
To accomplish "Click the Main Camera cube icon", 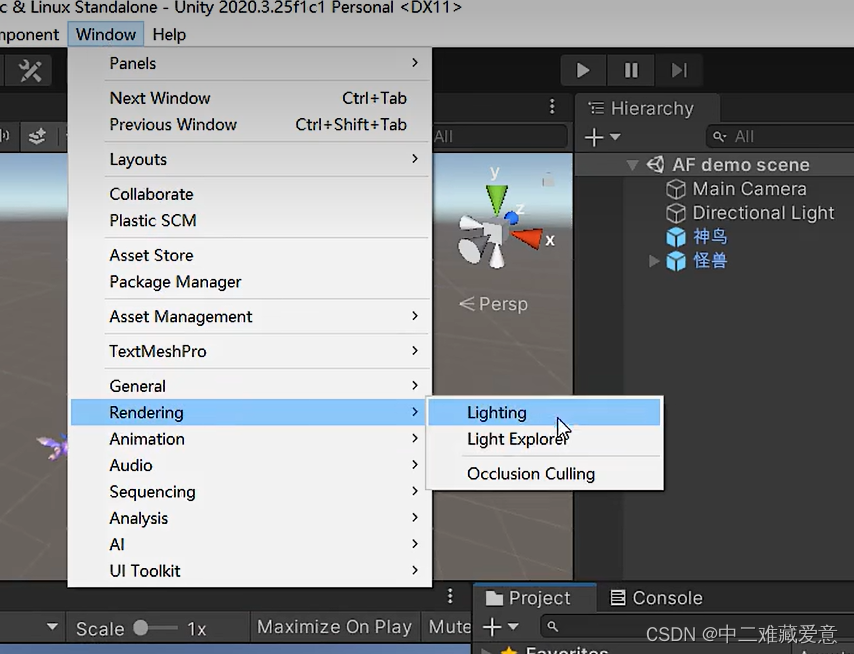I will pyautogui.click(x=676, y=189).
